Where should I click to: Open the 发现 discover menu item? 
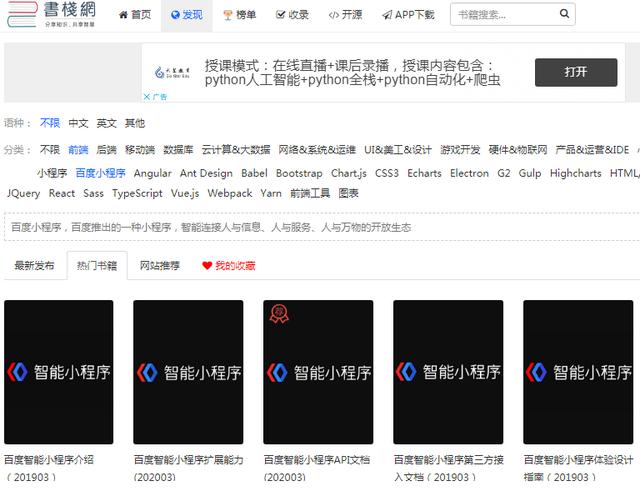(x=187, y=15)
